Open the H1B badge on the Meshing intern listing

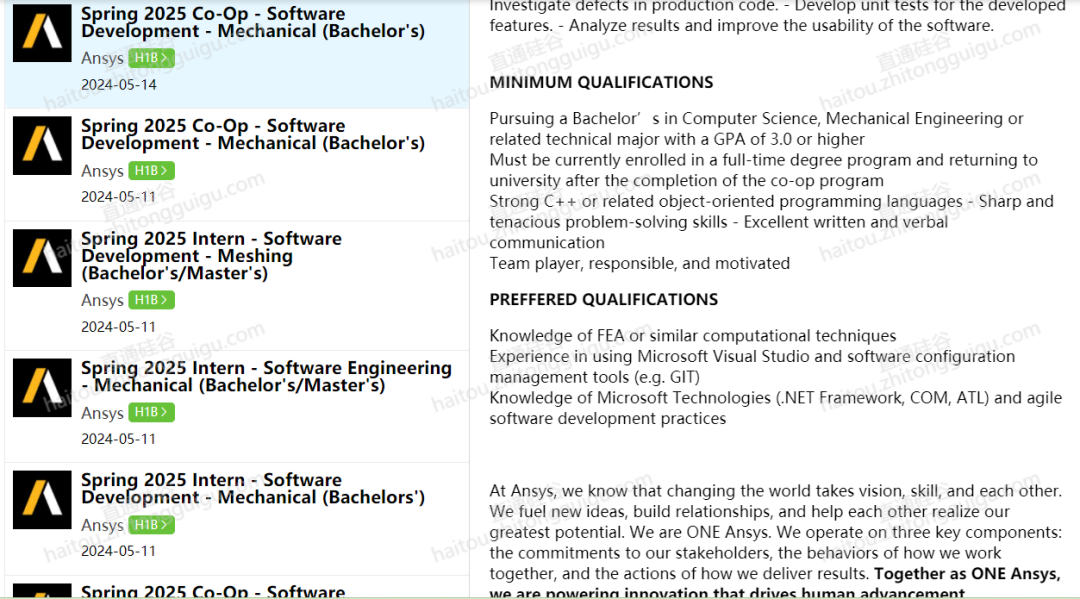[x=152, y=300]
